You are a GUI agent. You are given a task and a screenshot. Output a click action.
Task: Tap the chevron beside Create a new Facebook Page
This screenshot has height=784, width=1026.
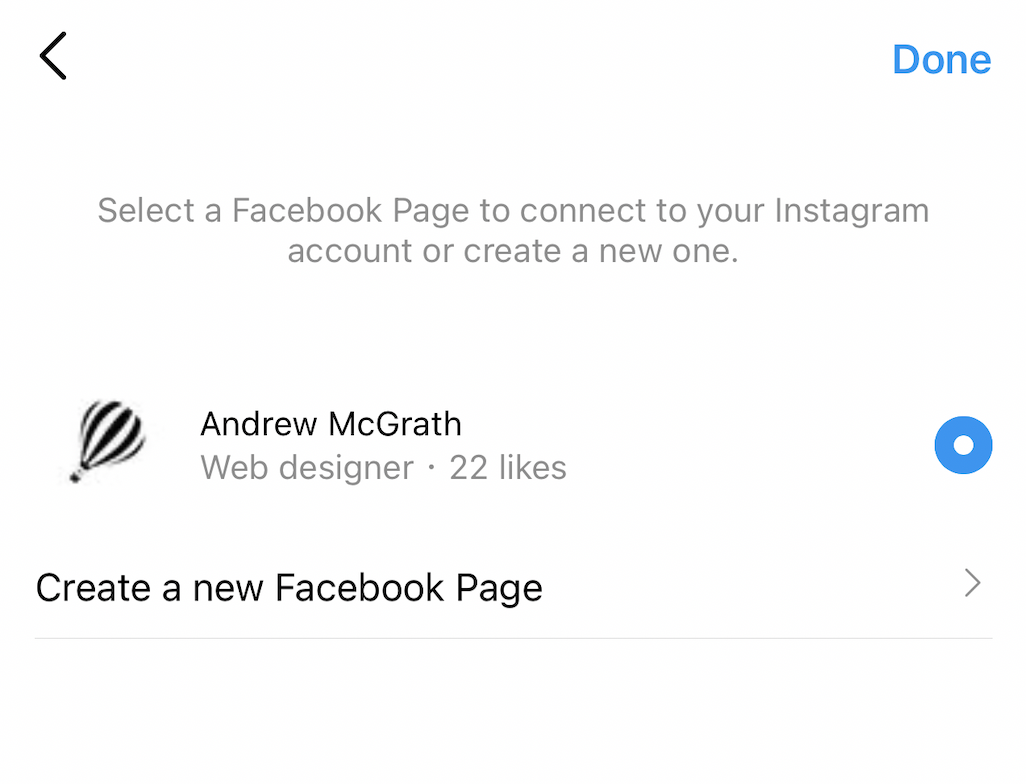point(972,584)
